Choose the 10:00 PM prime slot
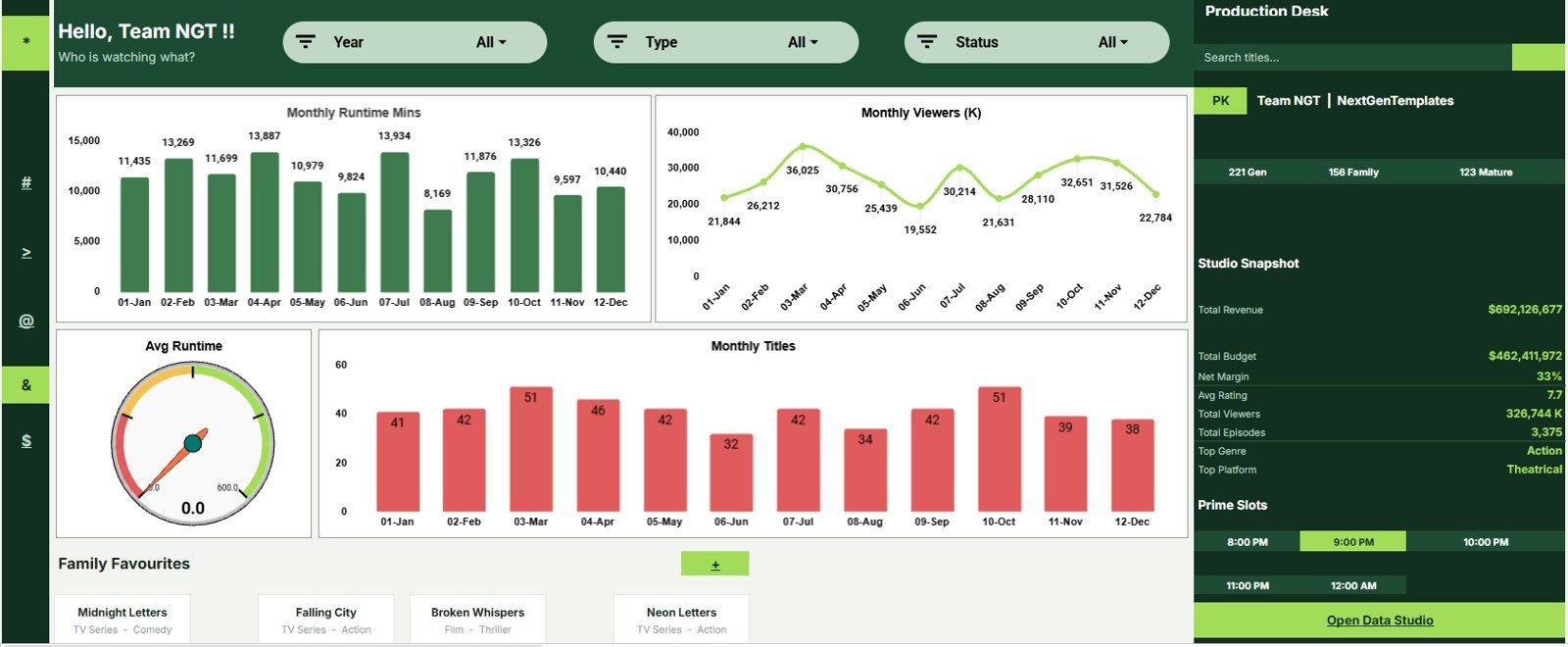Viewport: 1568px width, 647px height. click(x=1486, y=542)
